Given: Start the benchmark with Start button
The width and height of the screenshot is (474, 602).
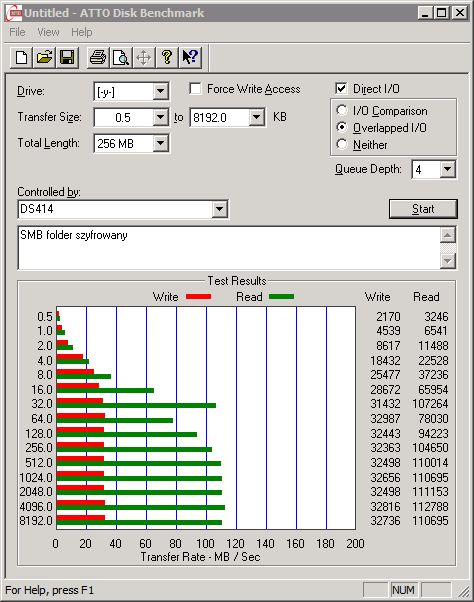Looking at the screenshot, I should click(x=423, y=209).
